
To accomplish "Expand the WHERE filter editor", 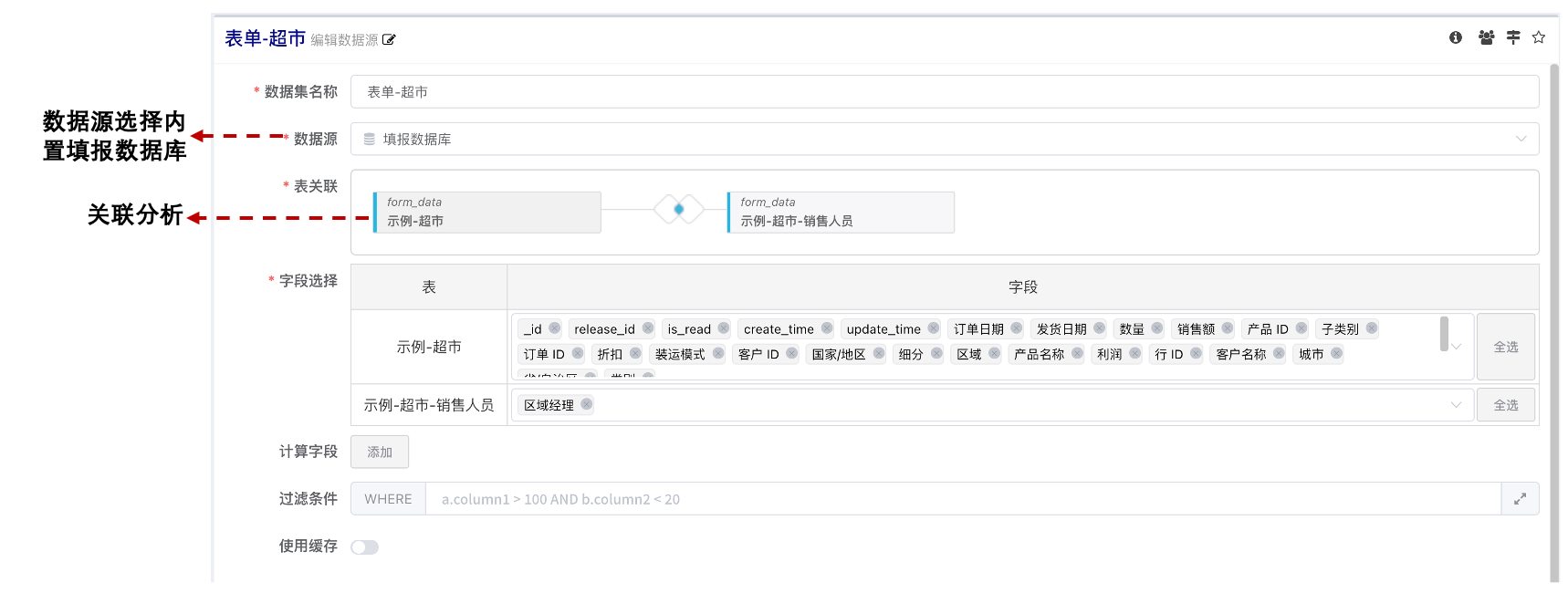I will tap(1520, 499).
